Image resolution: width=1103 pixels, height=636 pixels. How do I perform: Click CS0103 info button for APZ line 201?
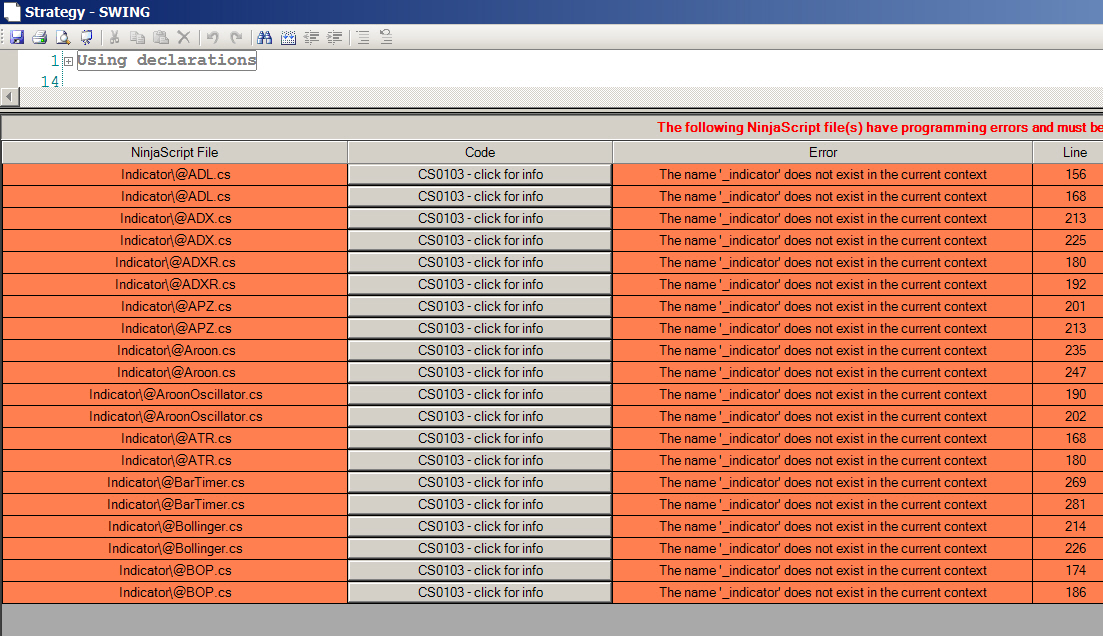480,306
